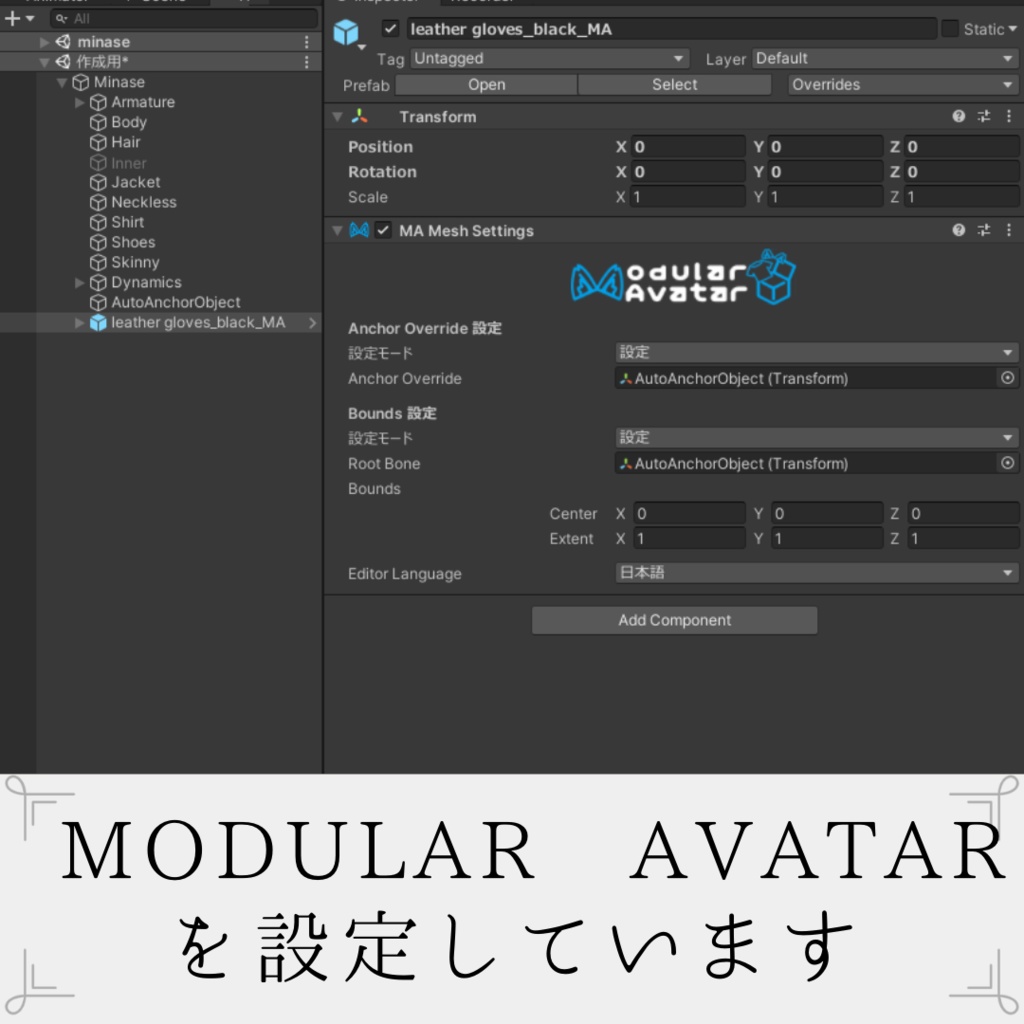
Task: Toggle MA Mesh Settings enabled checkbox
Action: point(383,230)
